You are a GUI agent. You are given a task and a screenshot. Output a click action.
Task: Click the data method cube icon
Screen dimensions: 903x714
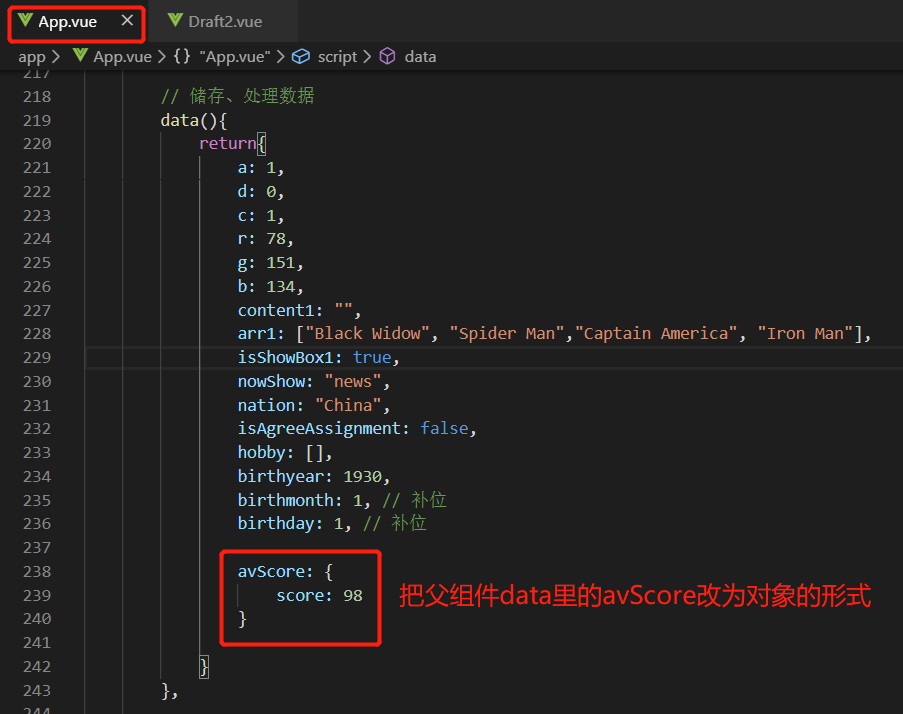pos(388,56)
